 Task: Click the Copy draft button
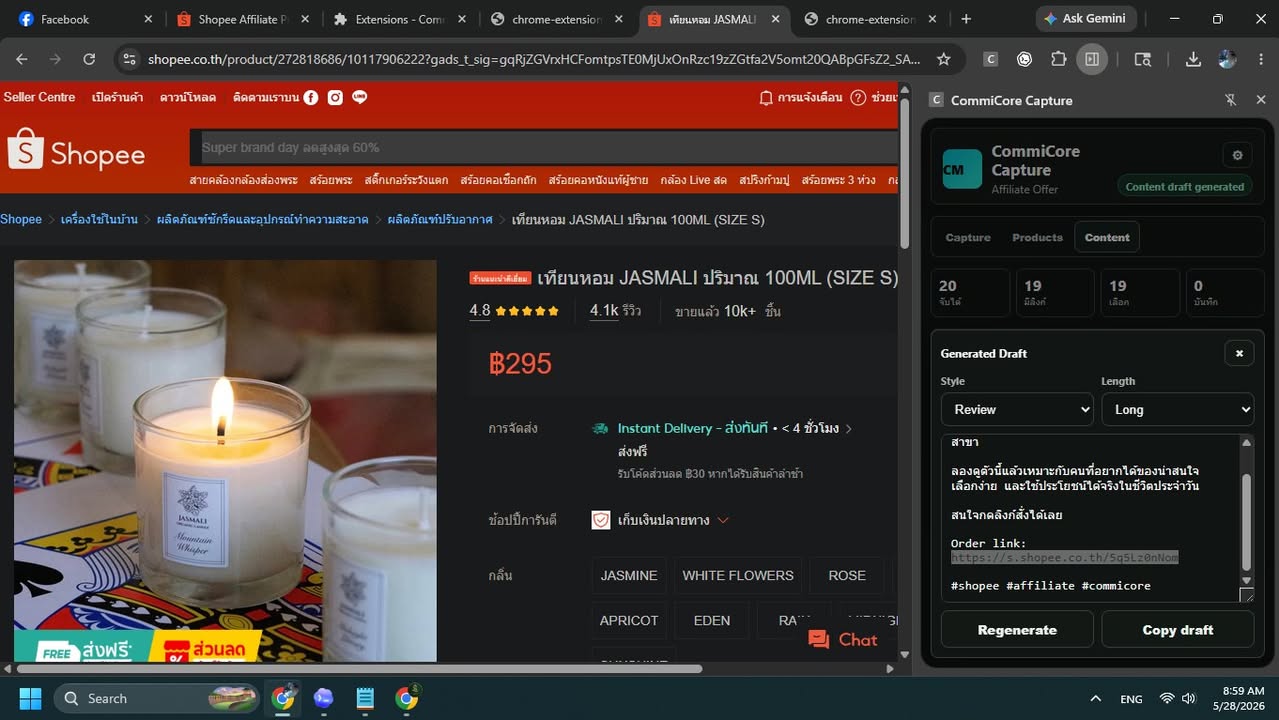[1177, 630]
